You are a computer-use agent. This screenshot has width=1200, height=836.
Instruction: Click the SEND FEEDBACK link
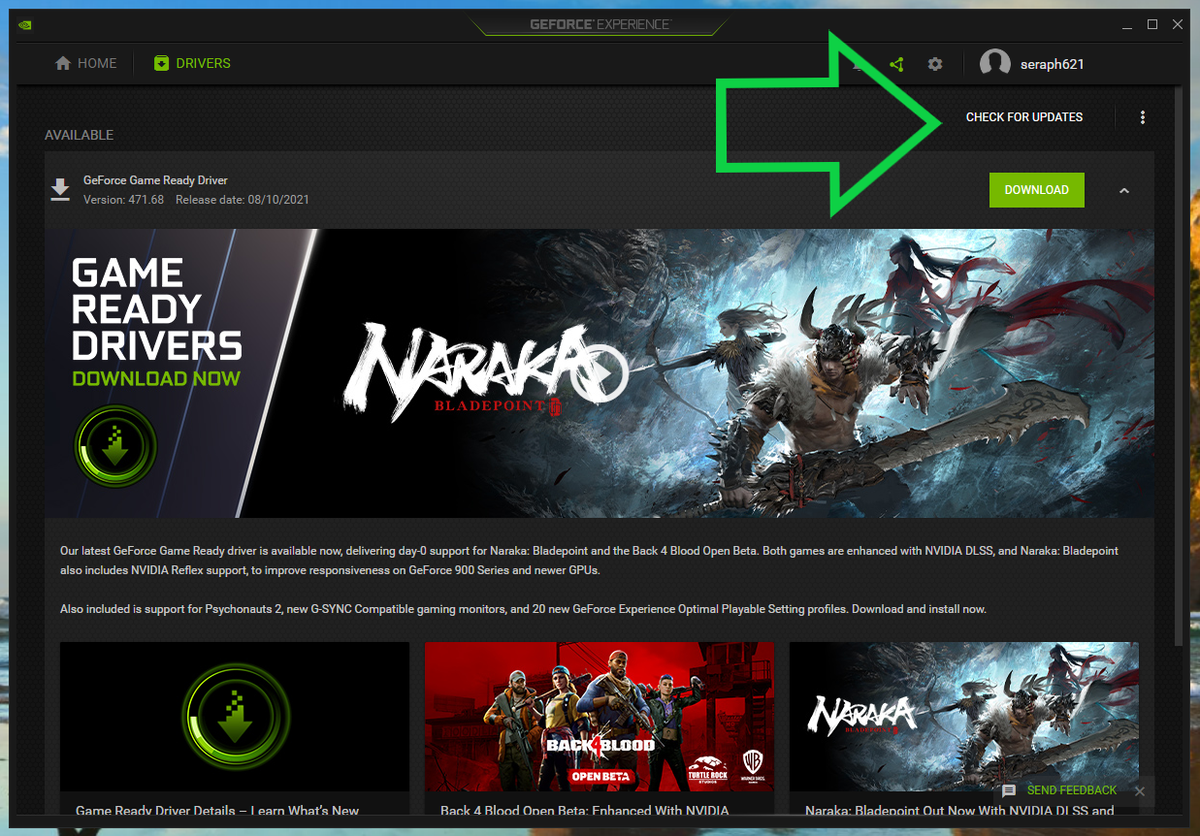point(1071,790)
